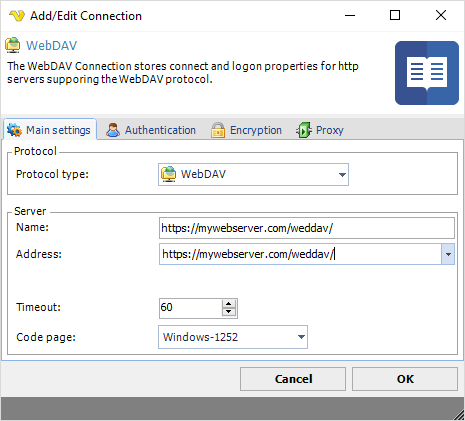The width and height of the screenshot is (465, 421).
Task: Confirm with the OK button
Action: (x=405, y=379)
